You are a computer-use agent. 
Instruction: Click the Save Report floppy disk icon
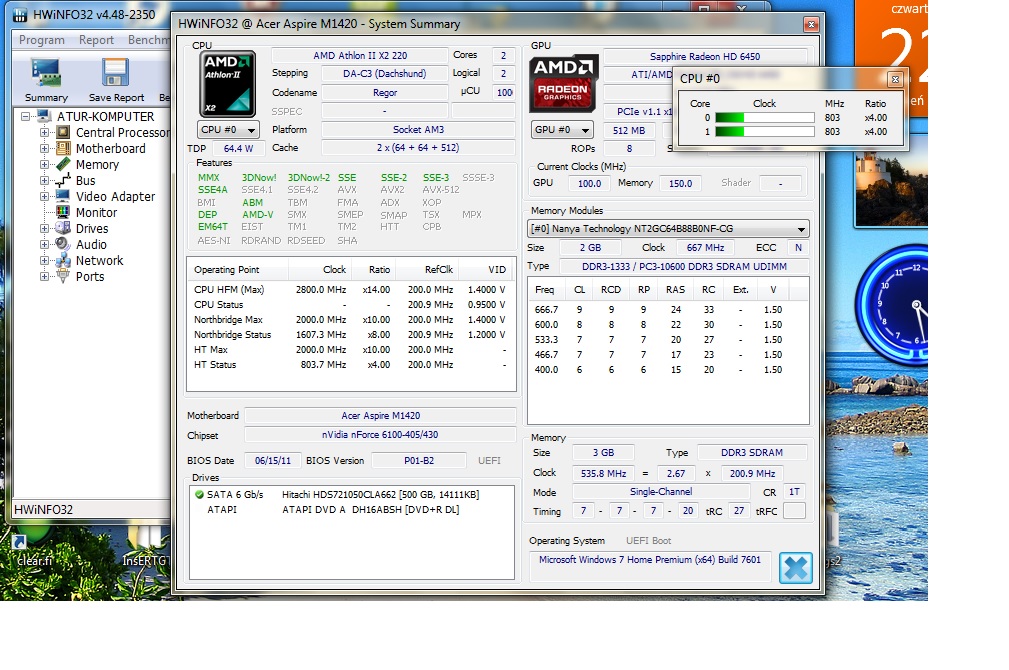(115, 72)
